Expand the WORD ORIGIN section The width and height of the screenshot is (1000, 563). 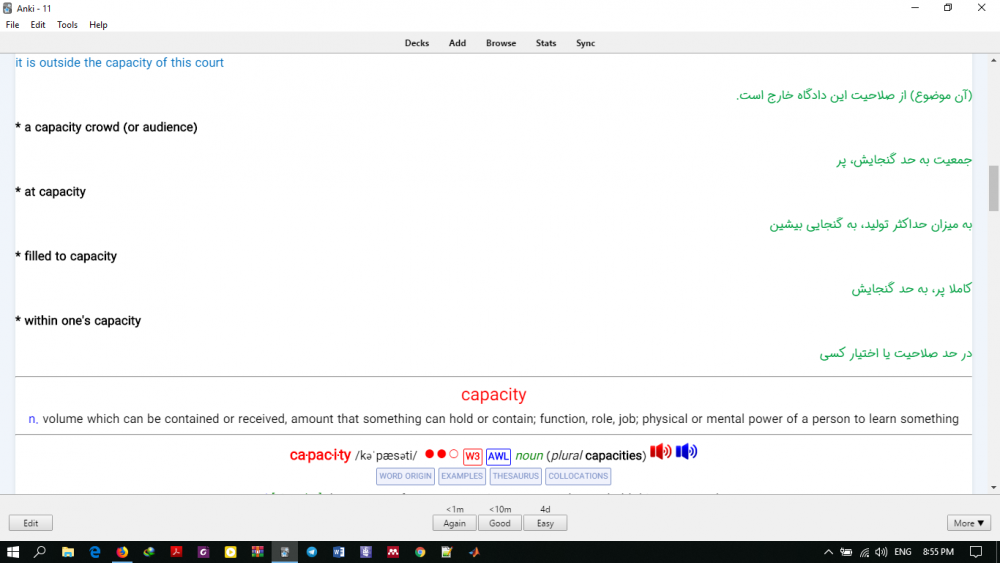(x=405, y=477)
